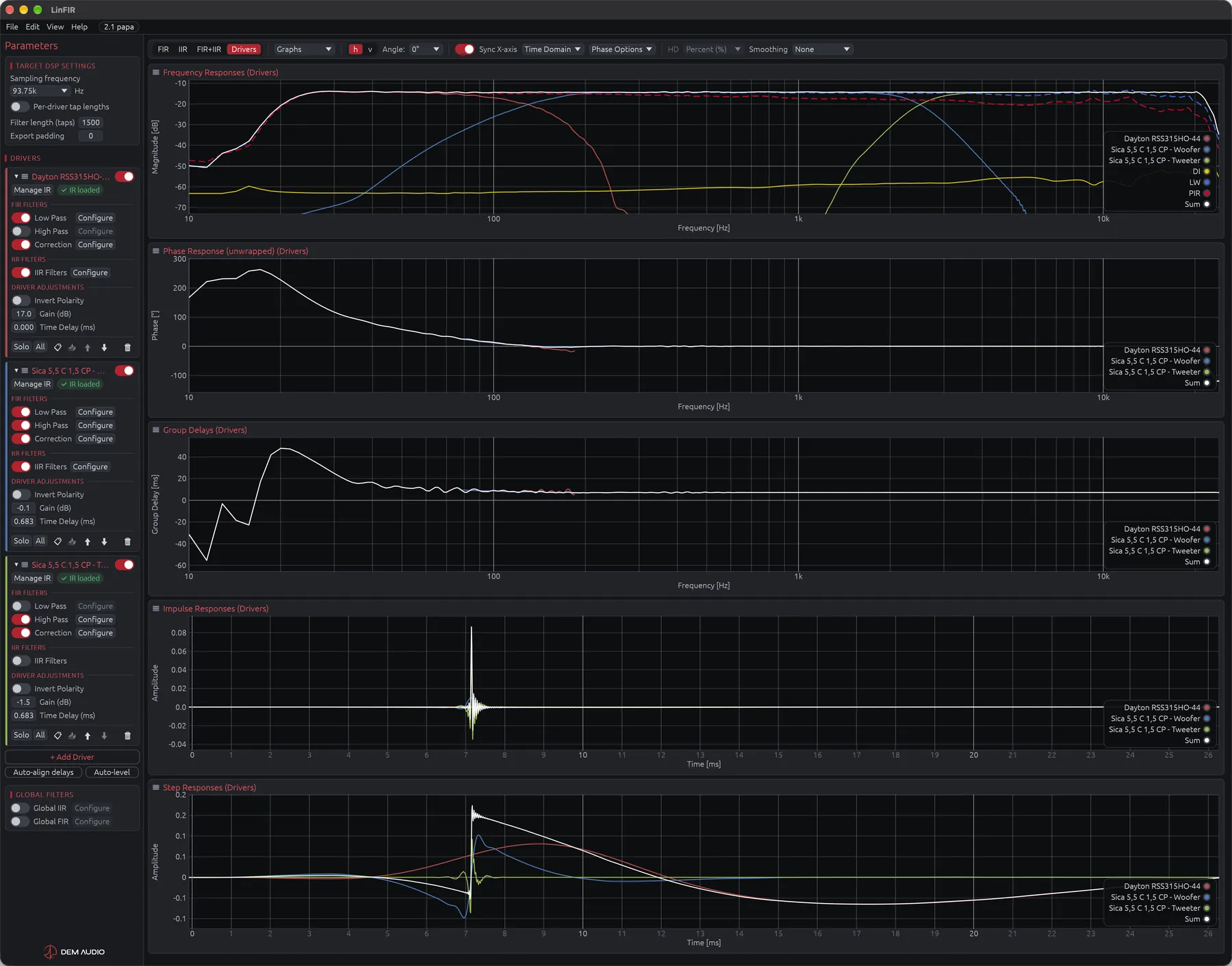Click Manage IR for Dayton driver

tap(32, 190)
